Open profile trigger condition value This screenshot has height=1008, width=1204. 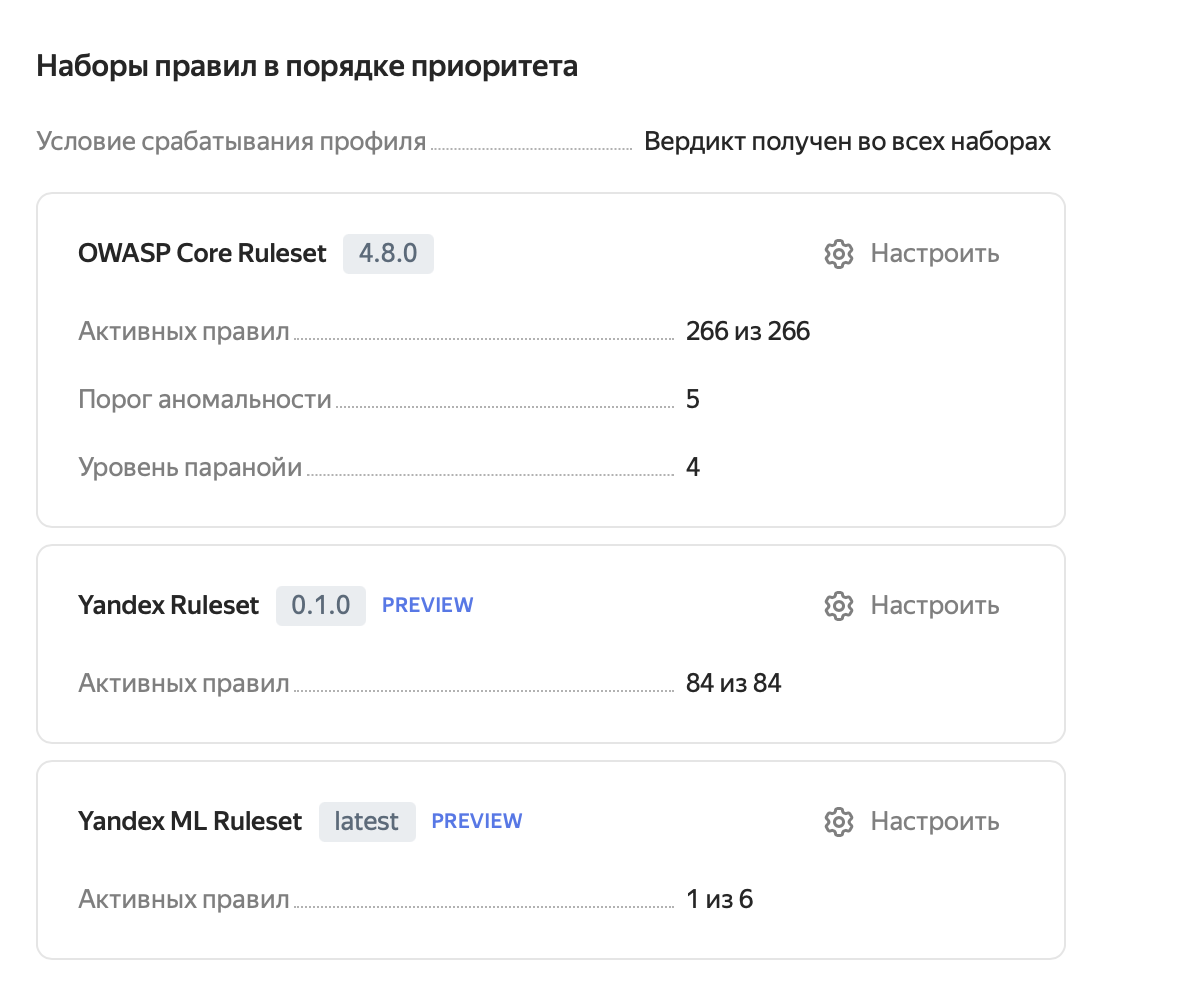click(x=848, y=141)
